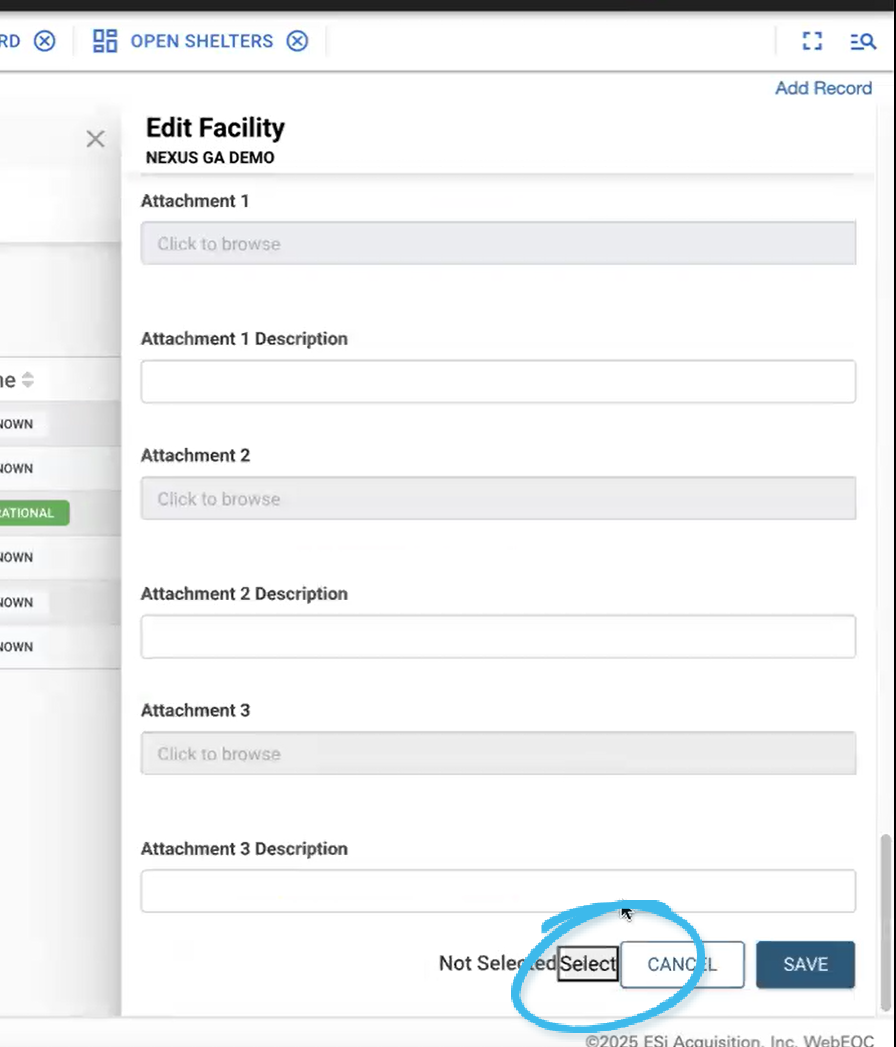Sort the column using the sort arrows icon
This screenshot has width=896, height=1047.
[x=28, y=380]
